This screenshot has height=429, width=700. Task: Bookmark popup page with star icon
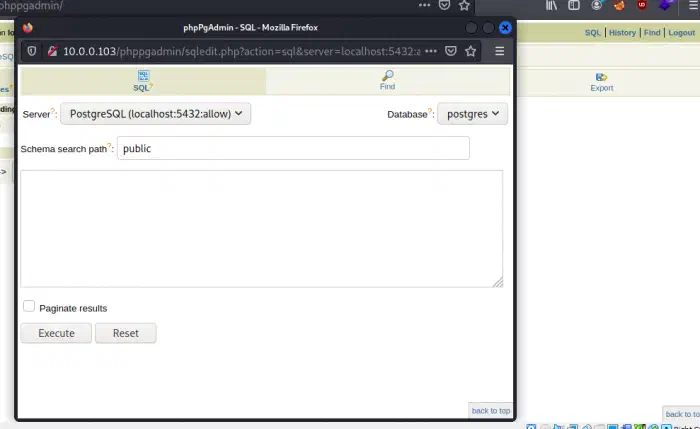point(471,51)
